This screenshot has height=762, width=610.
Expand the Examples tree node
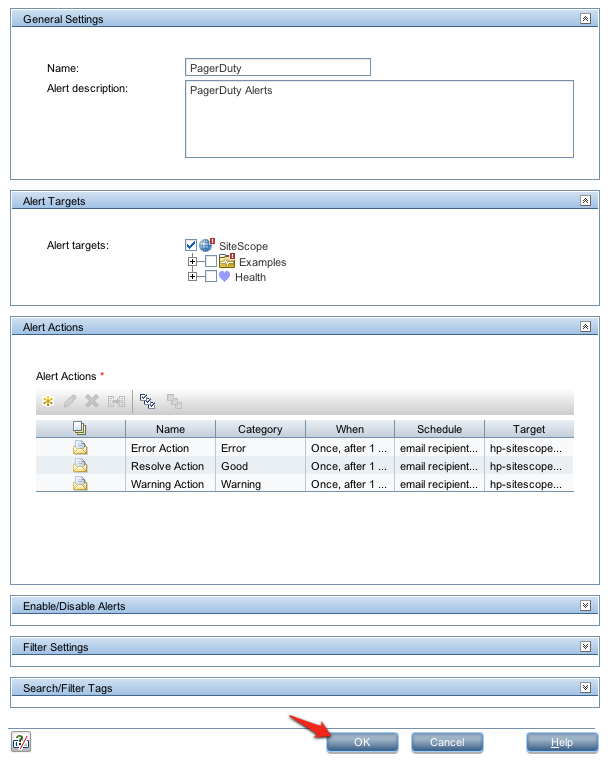pyautogui.click(x=193, y=261)
